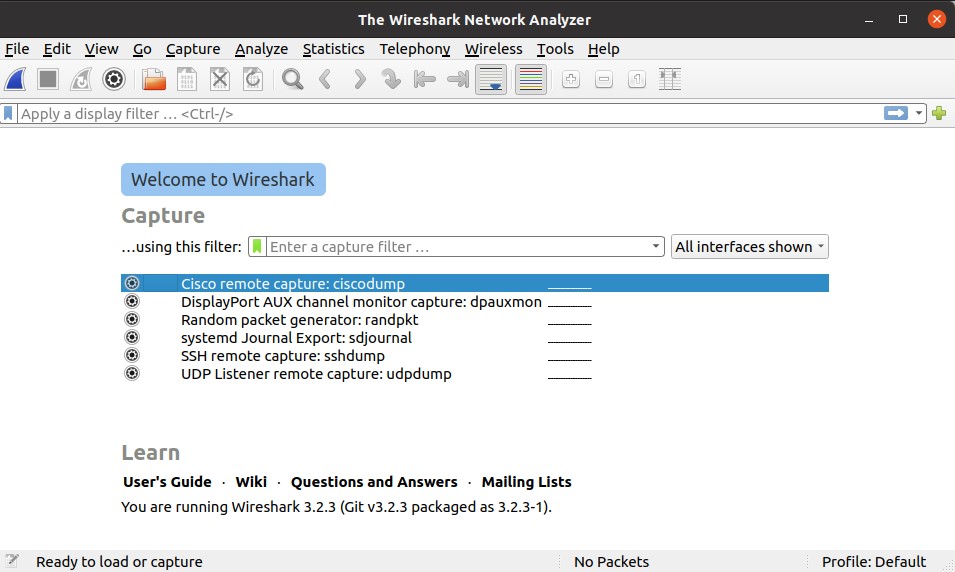Open the Telephony menu
The height and width of the screenshot is (572, 955).
pyautogui.click(x=415, y=49)
